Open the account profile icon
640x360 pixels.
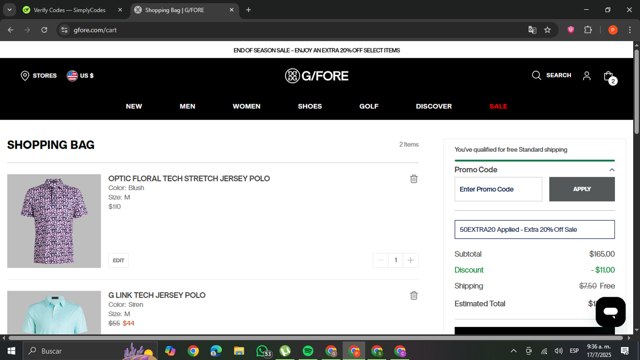pyautogui.click(x=587, y=76)
